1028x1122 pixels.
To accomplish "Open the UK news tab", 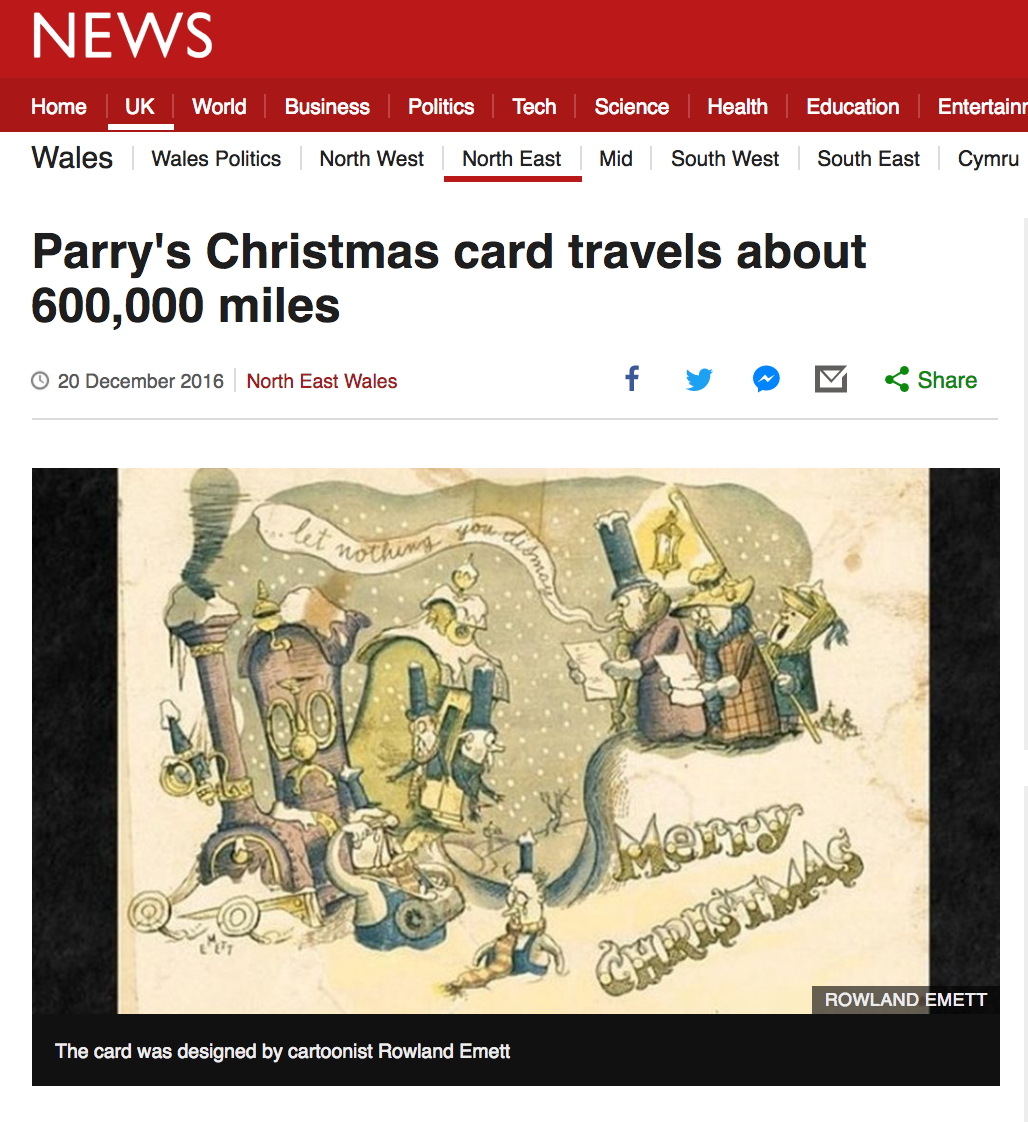I will pos(139,107).
